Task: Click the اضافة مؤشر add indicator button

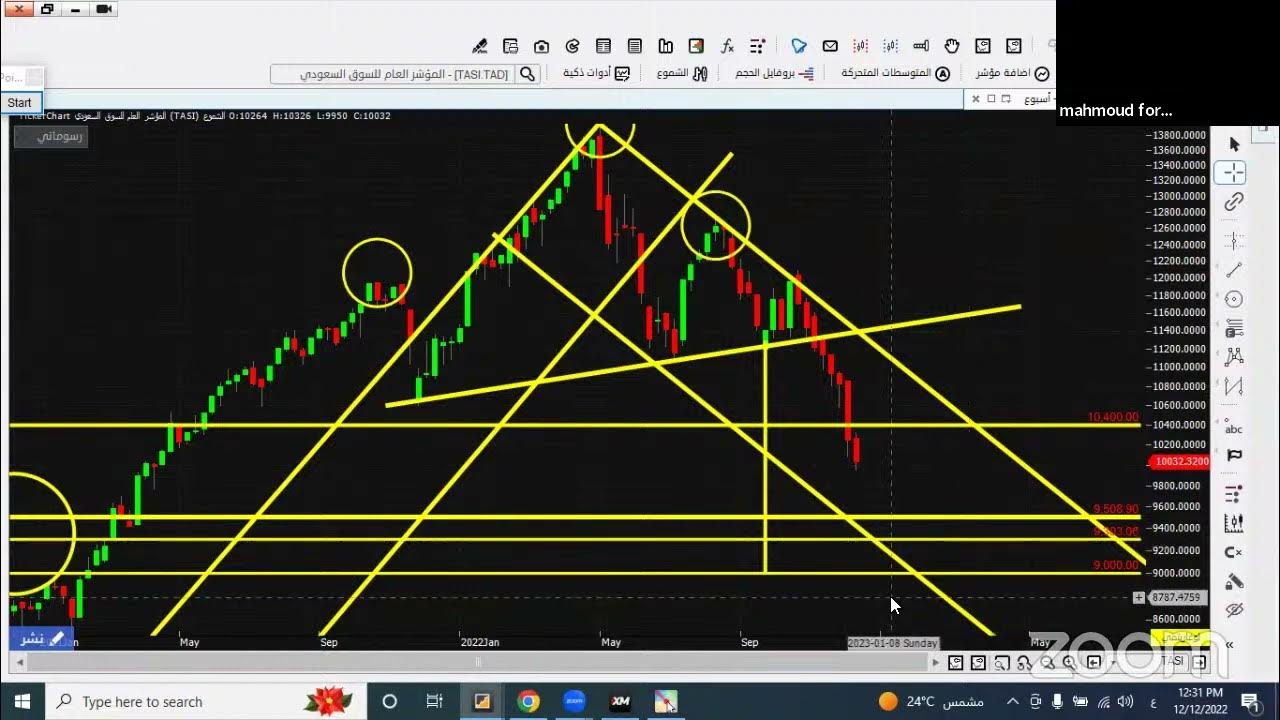Action: coord(1012,74)
